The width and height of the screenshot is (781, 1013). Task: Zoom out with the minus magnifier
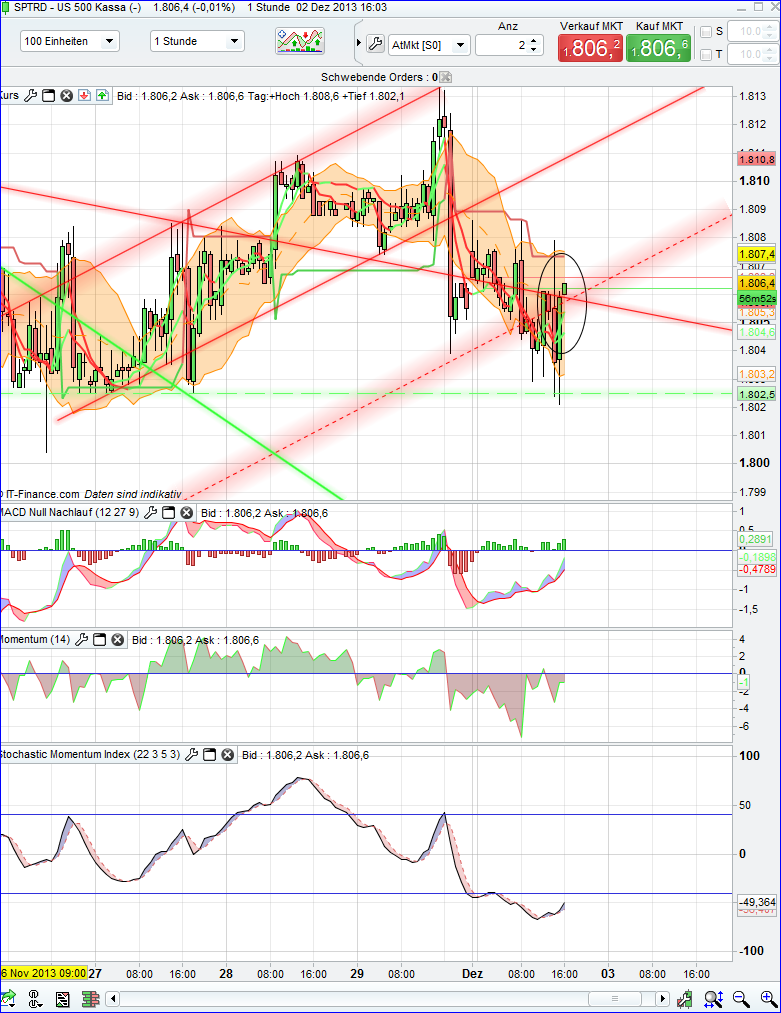click(741, 999)
